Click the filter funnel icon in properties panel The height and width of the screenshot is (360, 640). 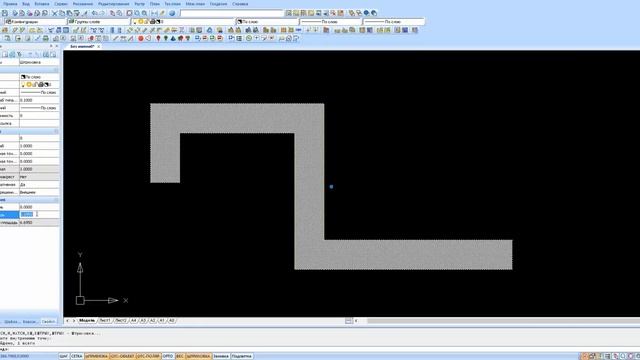pyautogui.click(x=20, y=54)
